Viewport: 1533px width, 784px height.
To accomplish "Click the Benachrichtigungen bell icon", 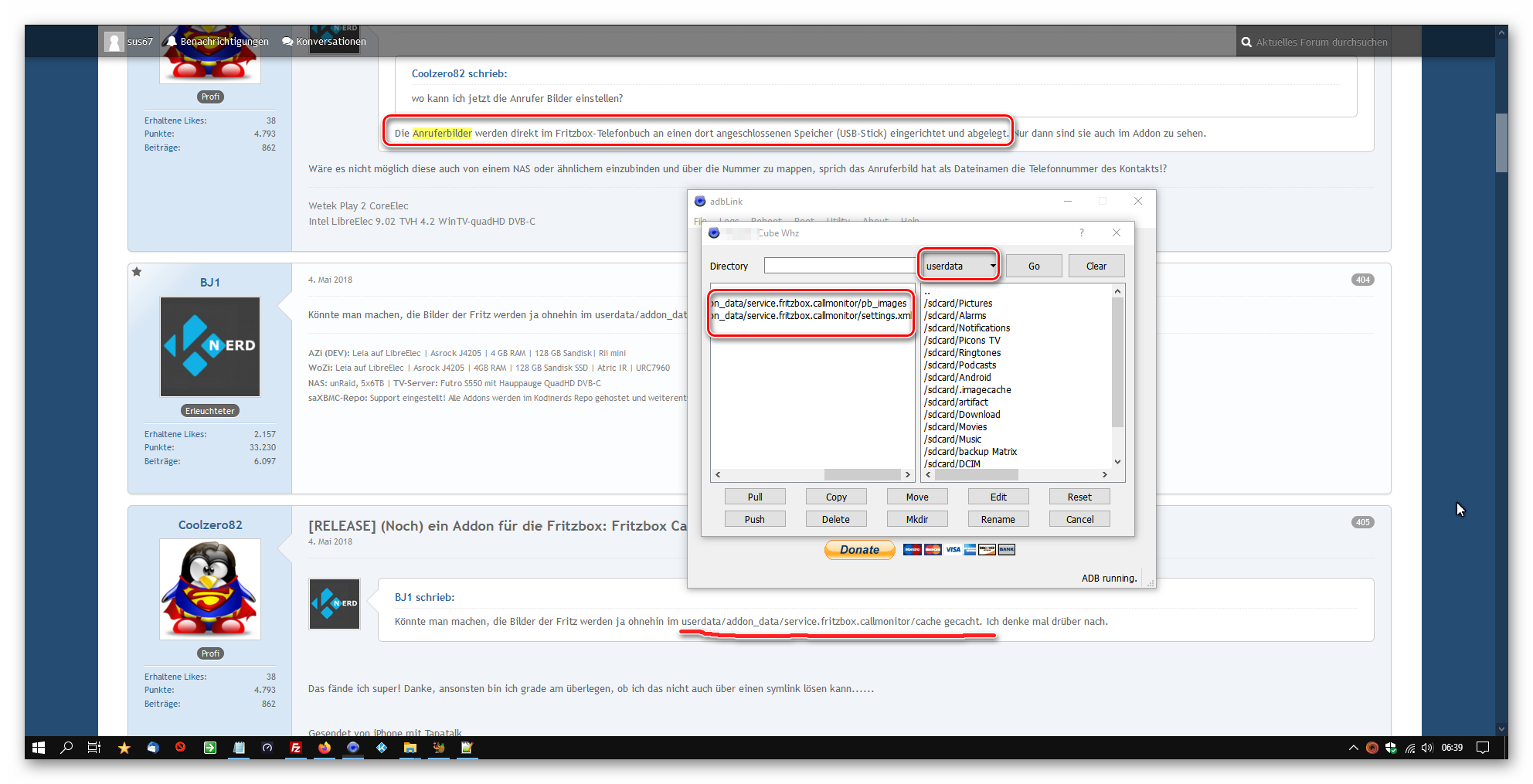I will pos(172,41).
